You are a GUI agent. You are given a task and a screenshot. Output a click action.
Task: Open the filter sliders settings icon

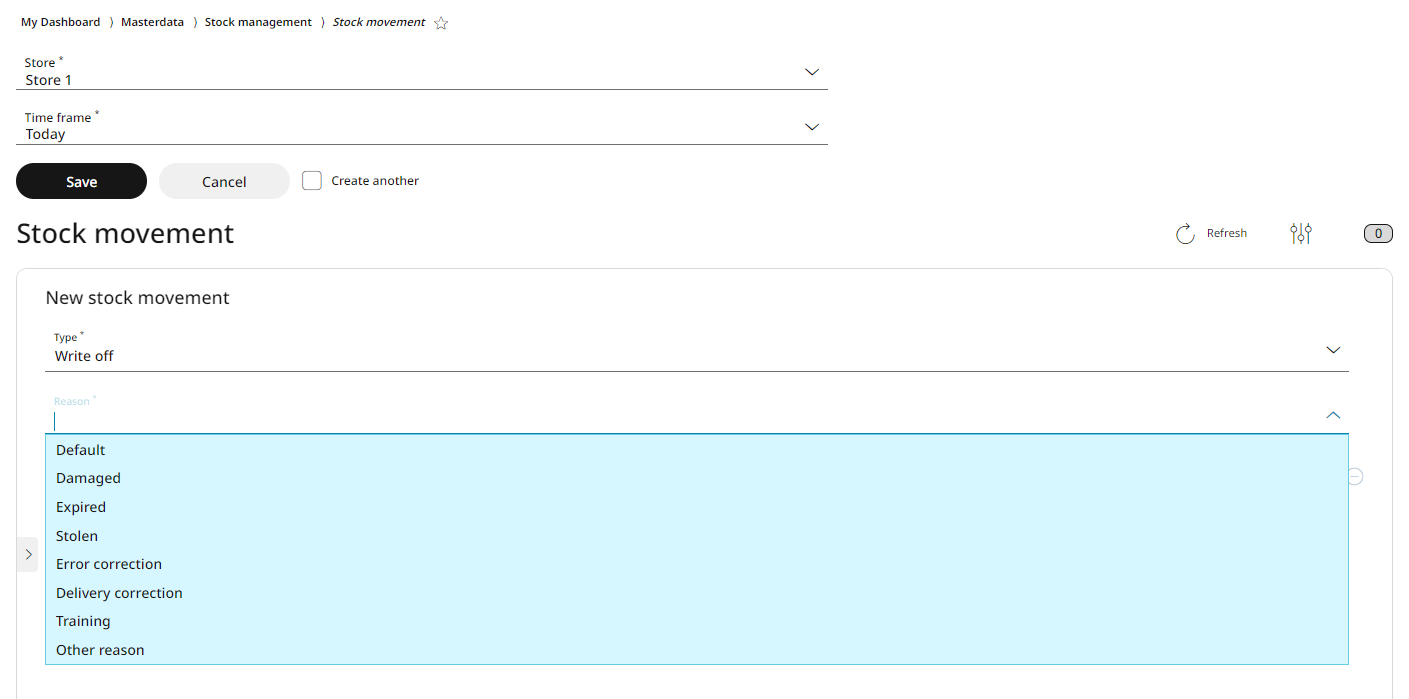[x=1301, y=233]
